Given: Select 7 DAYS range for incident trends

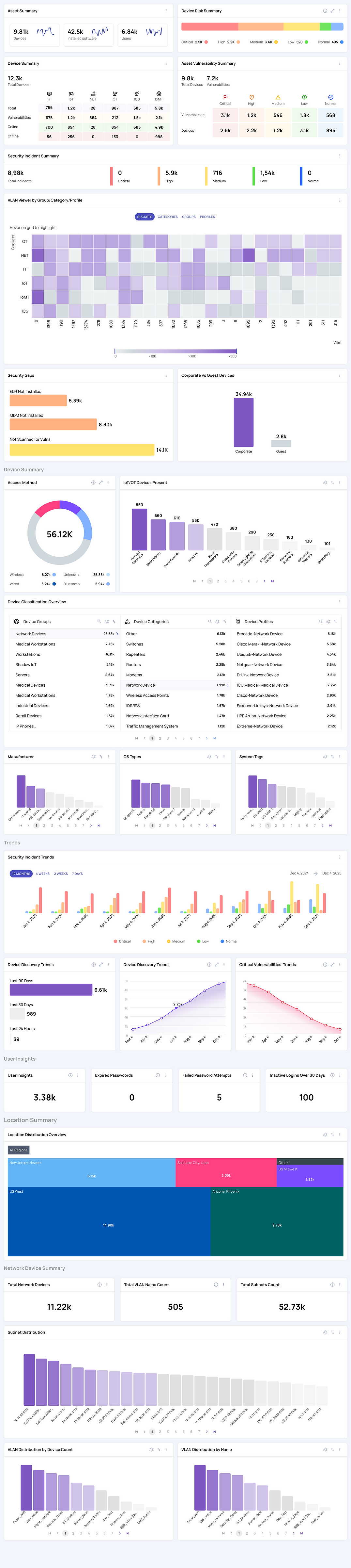Looking at the screenshot, I should pyautogui.click(x=77, y=874).
